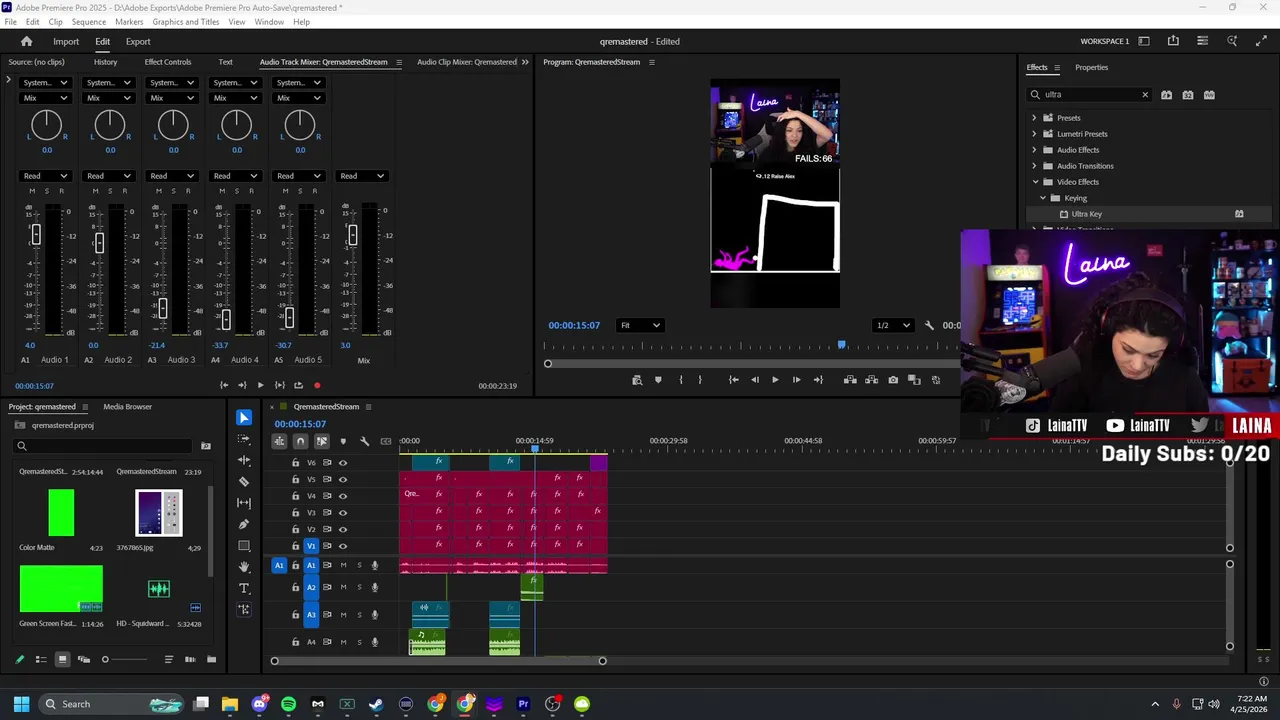The width and height of the screenshot is (1280, 720).
Task: Switch project panel to list view
Action: pos(41,659)
